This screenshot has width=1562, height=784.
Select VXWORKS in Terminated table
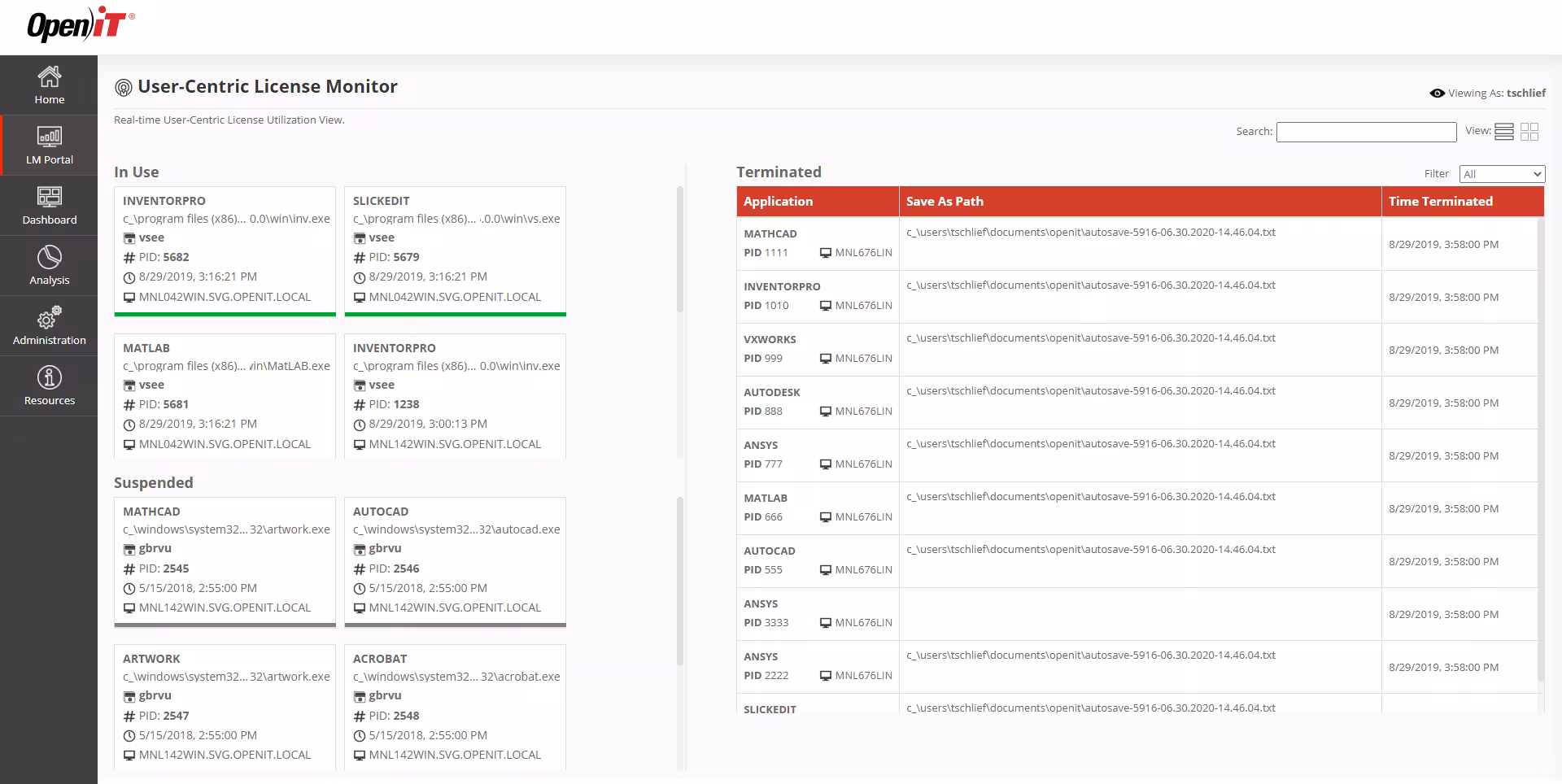click(x=770, y=340)
